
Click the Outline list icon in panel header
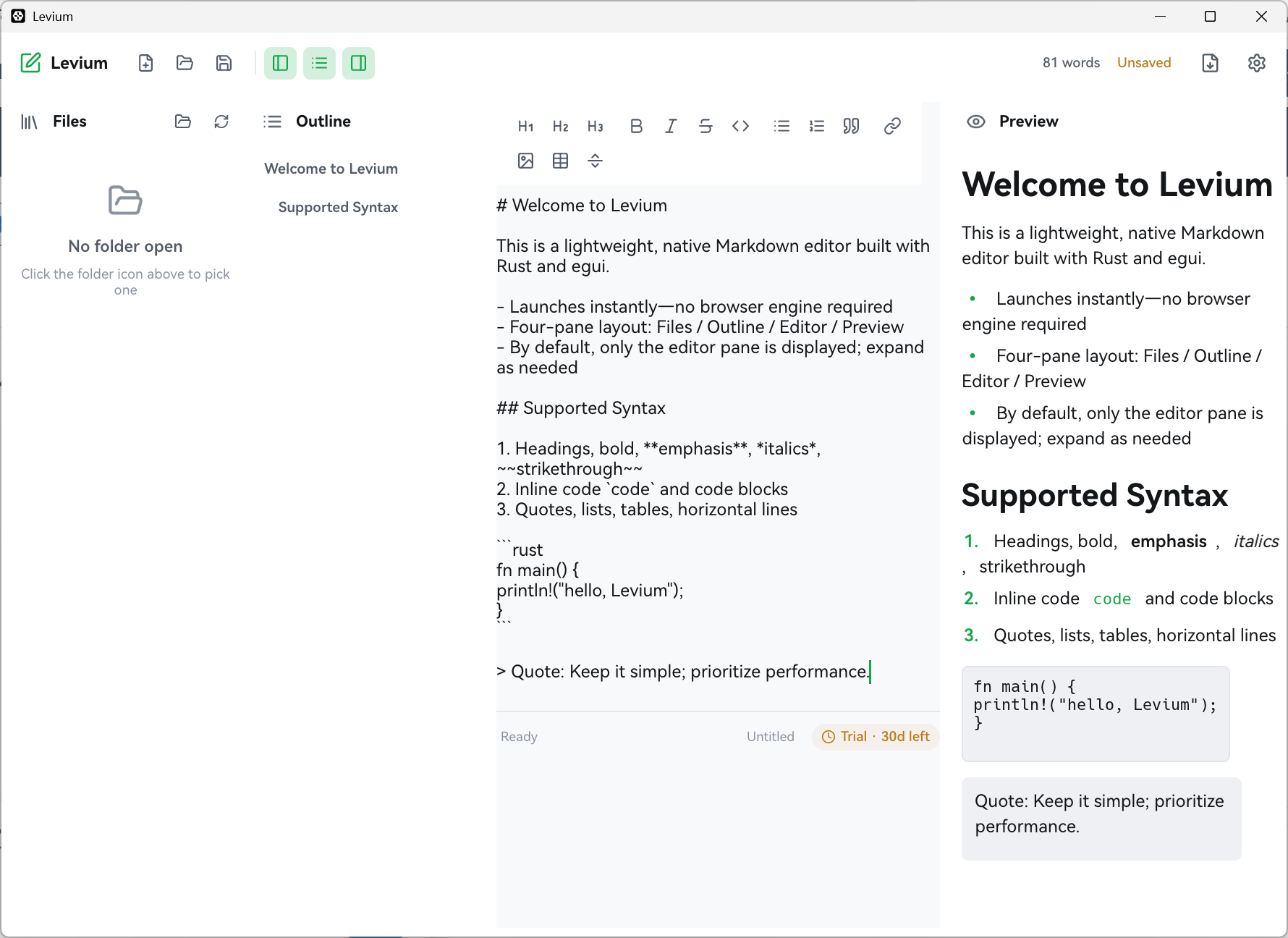(x=273, y=122)
